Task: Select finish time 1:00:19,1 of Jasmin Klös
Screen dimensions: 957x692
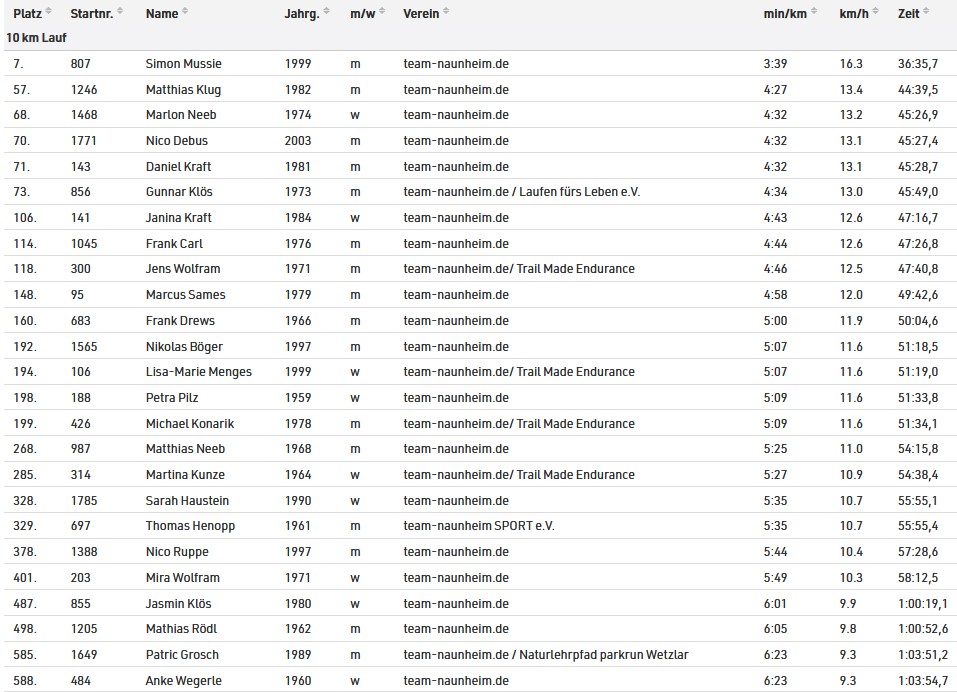Action: click(923, 604)
